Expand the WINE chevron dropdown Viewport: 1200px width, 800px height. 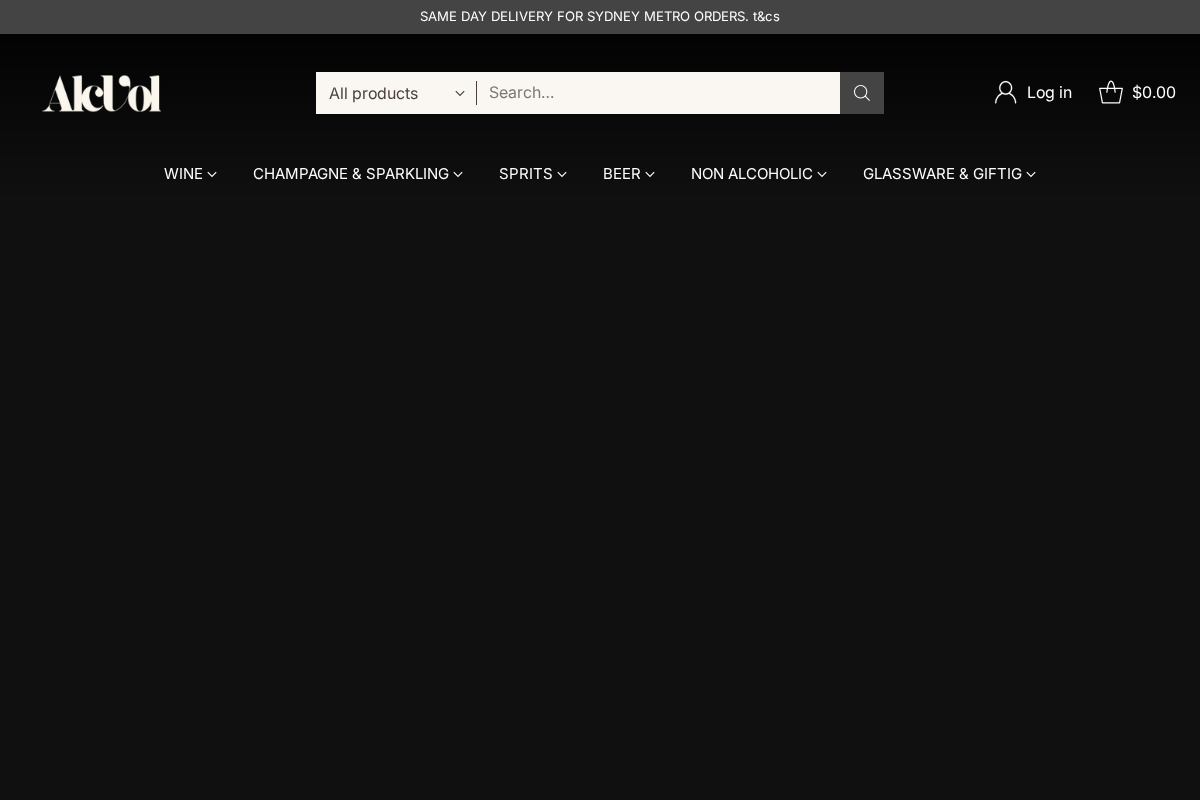tap(212, 174)
